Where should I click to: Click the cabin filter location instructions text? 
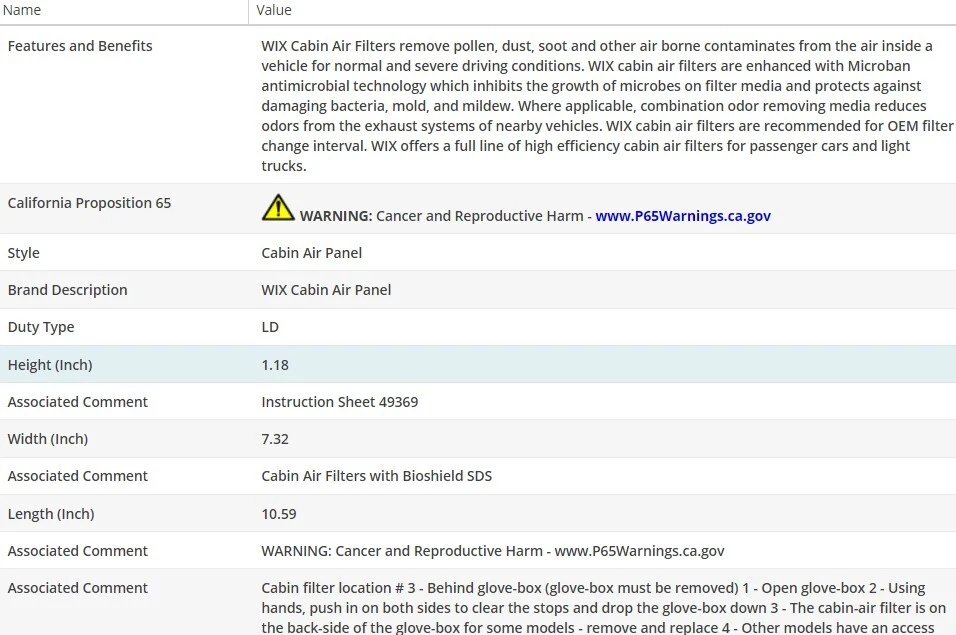tap(593, 607)
